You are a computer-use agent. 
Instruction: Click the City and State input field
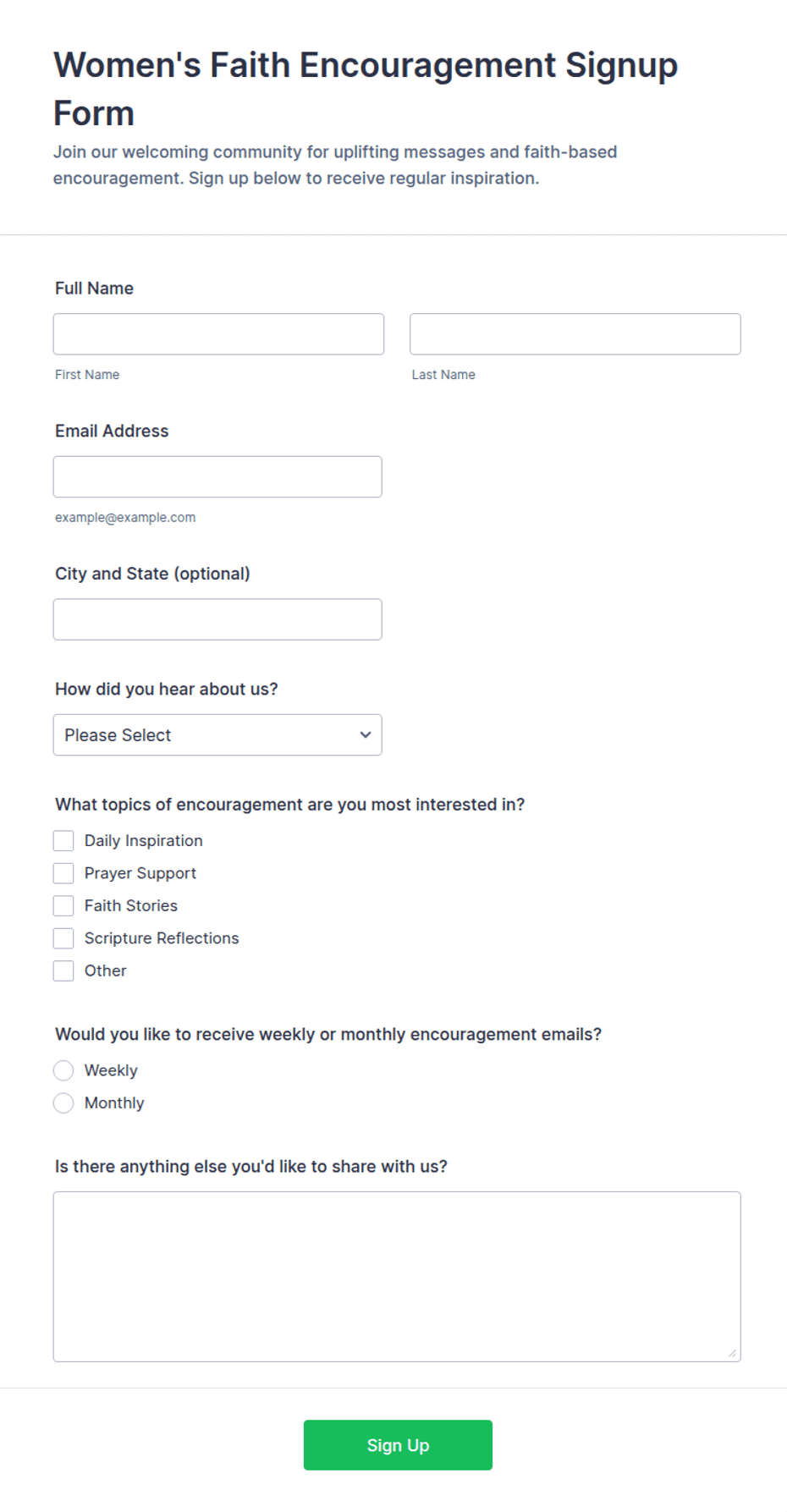pos(217,619)
